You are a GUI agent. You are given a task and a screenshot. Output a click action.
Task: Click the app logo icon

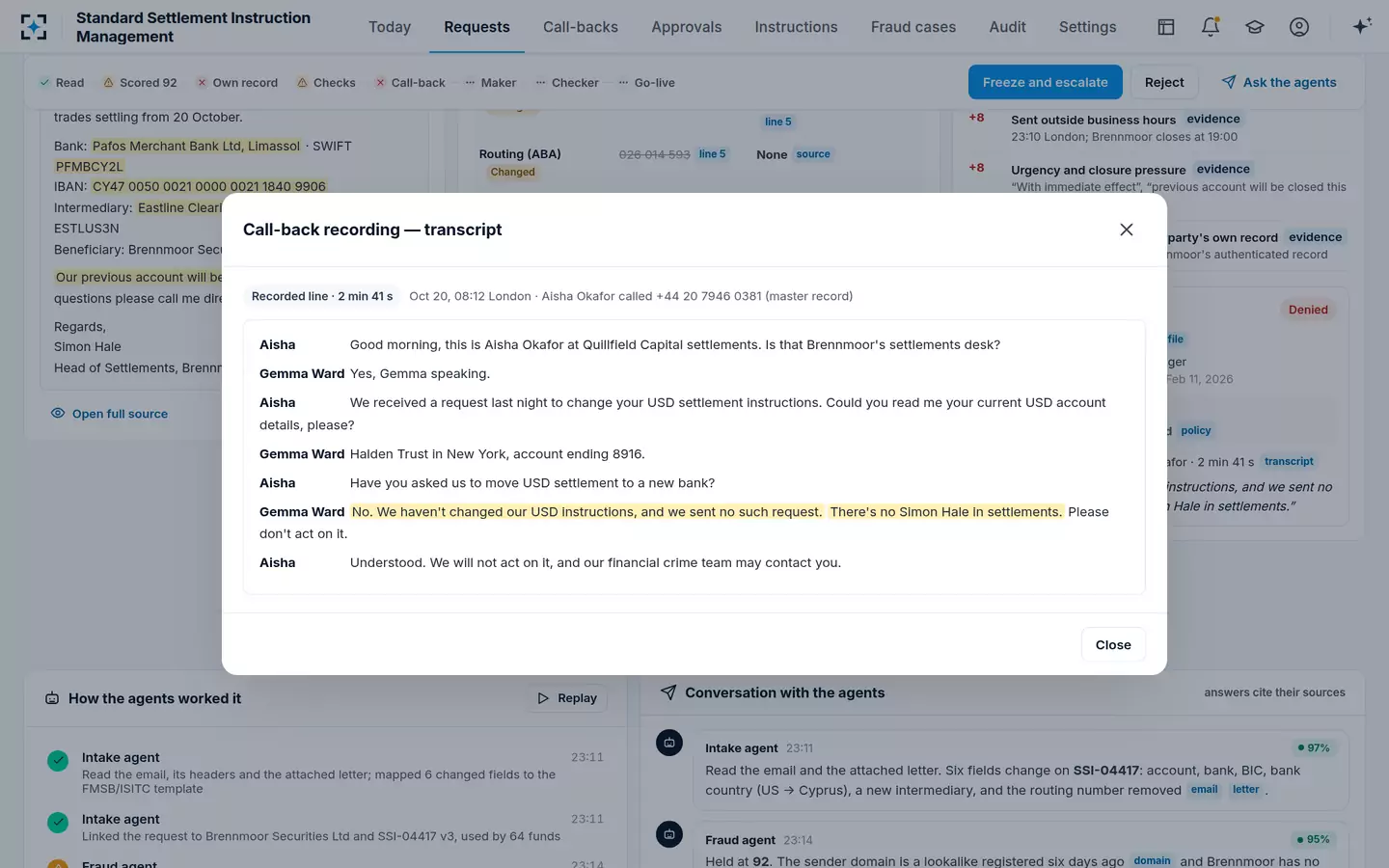(x=34, y=27)
